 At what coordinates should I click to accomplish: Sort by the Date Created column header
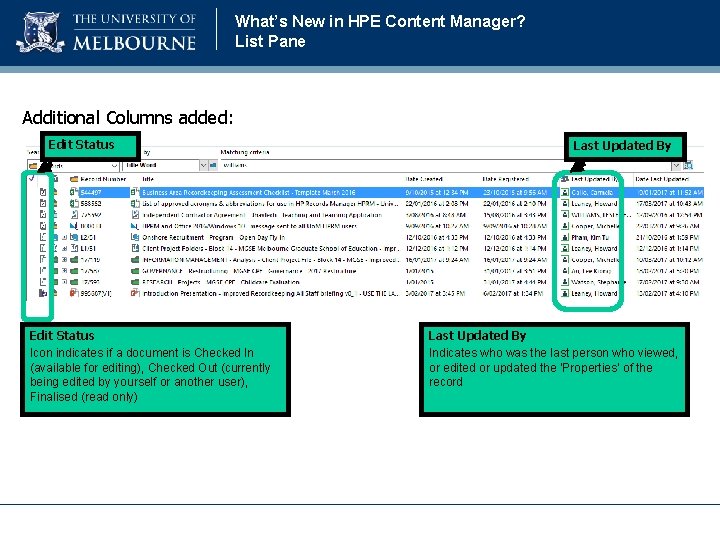click(x=424, y=179)
